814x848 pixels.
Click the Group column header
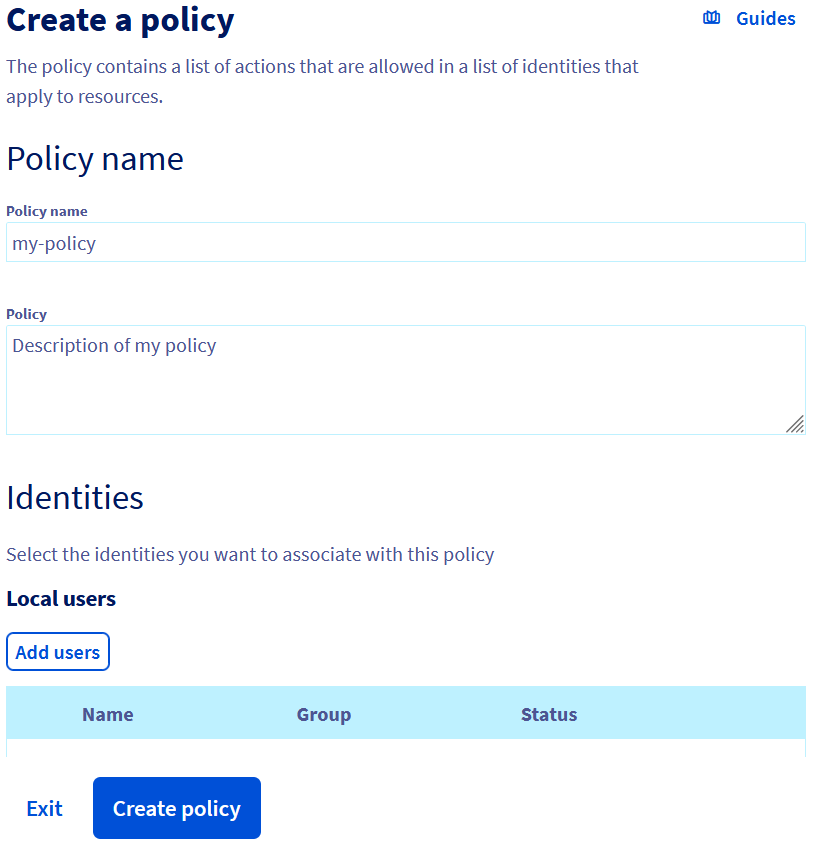point(323,714)
